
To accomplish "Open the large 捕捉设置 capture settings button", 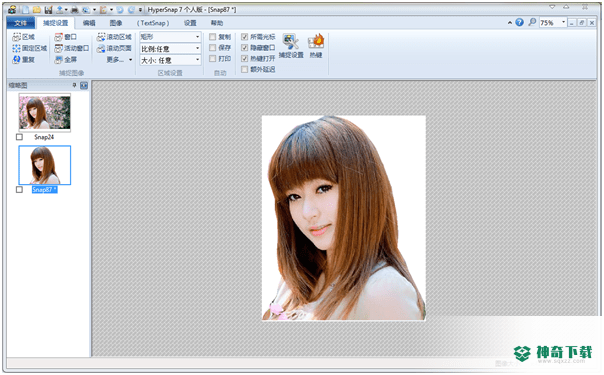I will click(x=291, y=46).
